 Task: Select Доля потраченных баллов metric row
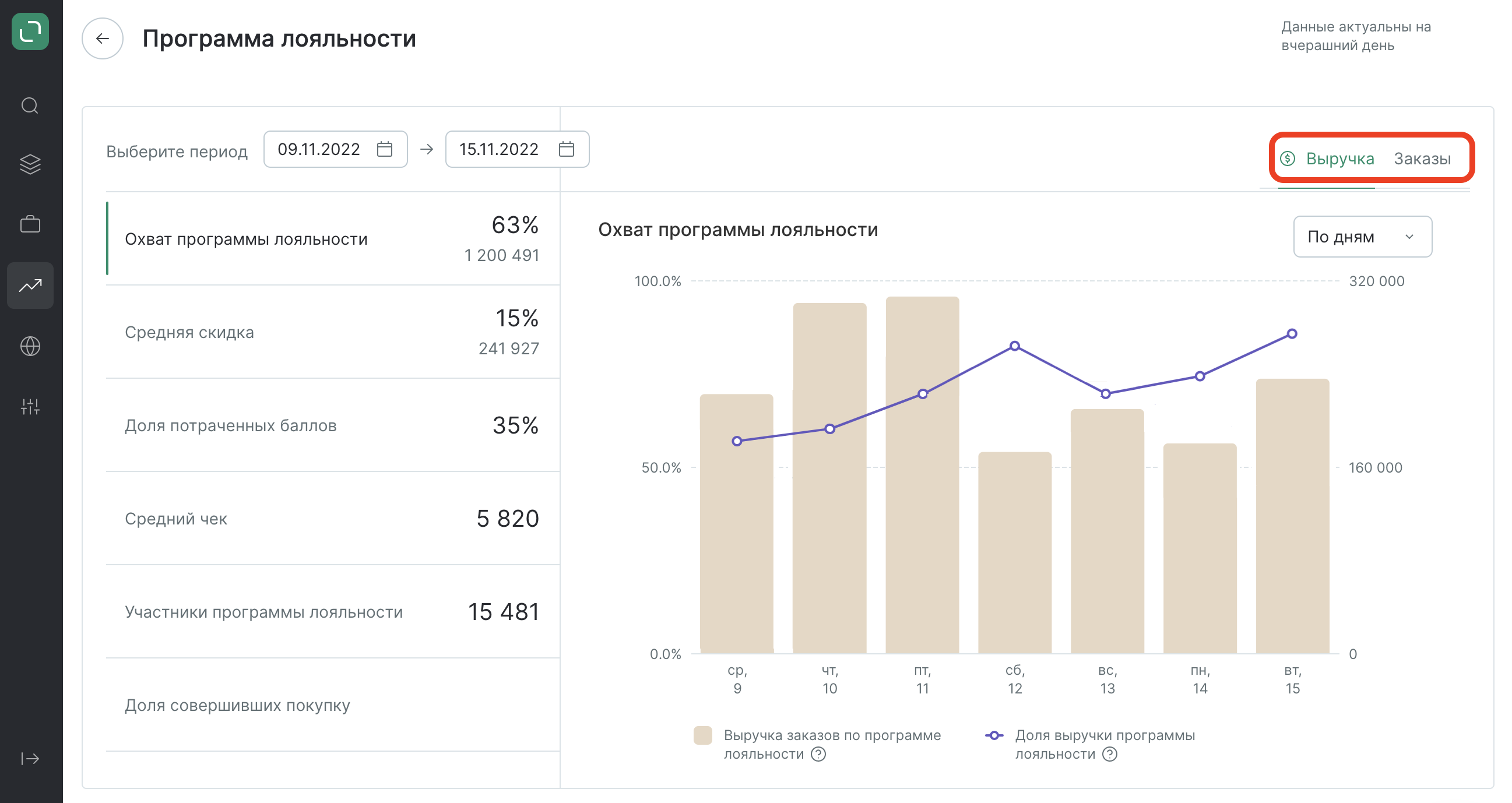coord(333,425)
